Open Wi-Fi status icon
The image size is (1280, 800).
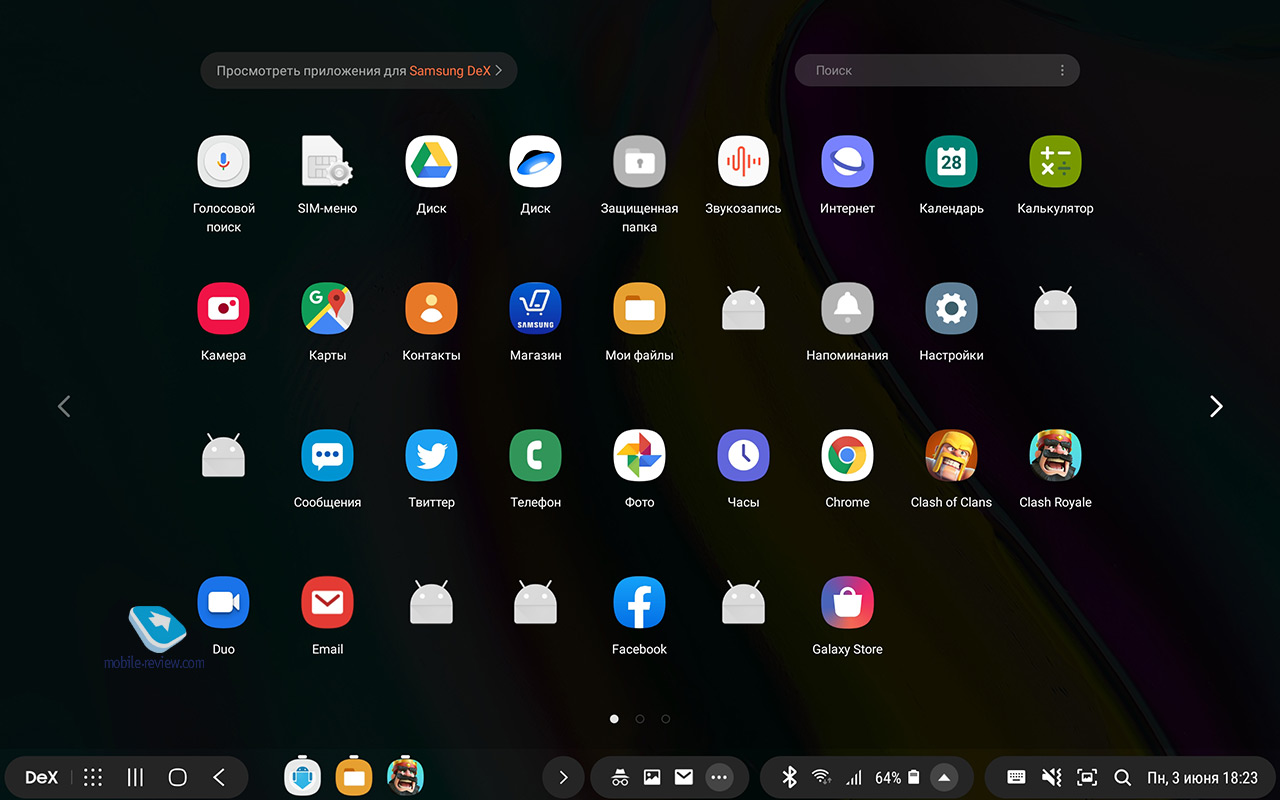tap(821, 777)
